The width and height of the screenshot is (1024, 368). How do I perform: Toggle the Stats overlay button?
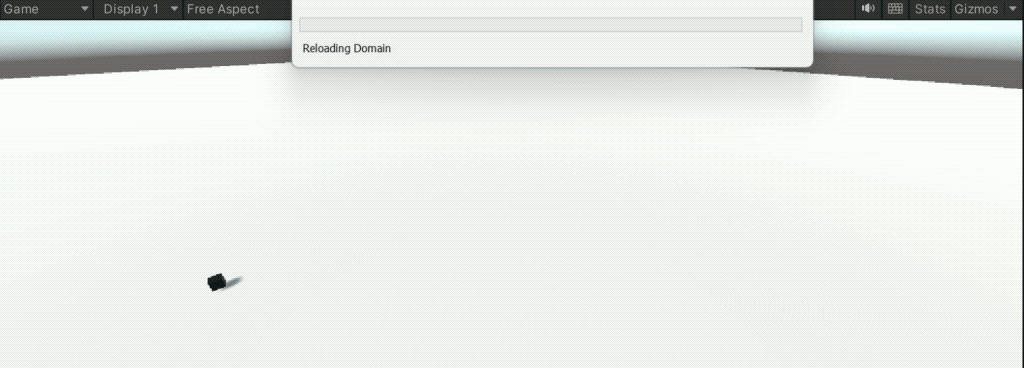930,9
